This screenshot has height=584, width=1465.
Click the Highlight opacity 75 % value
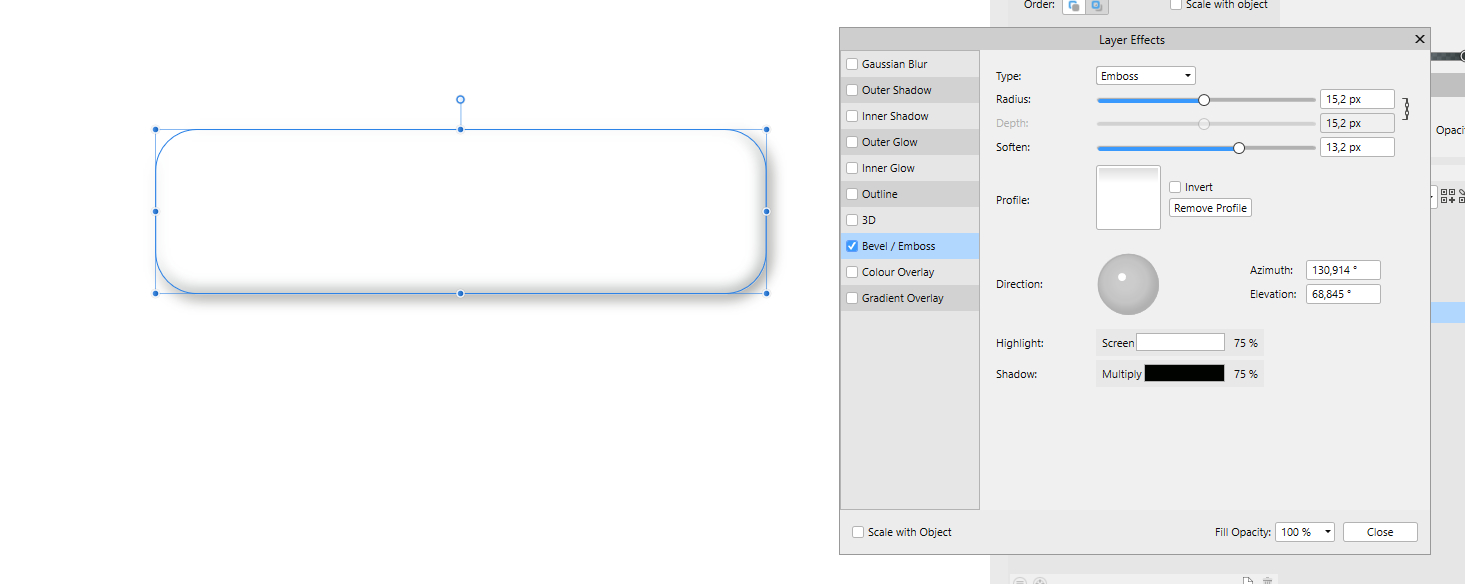point(1246,343)
